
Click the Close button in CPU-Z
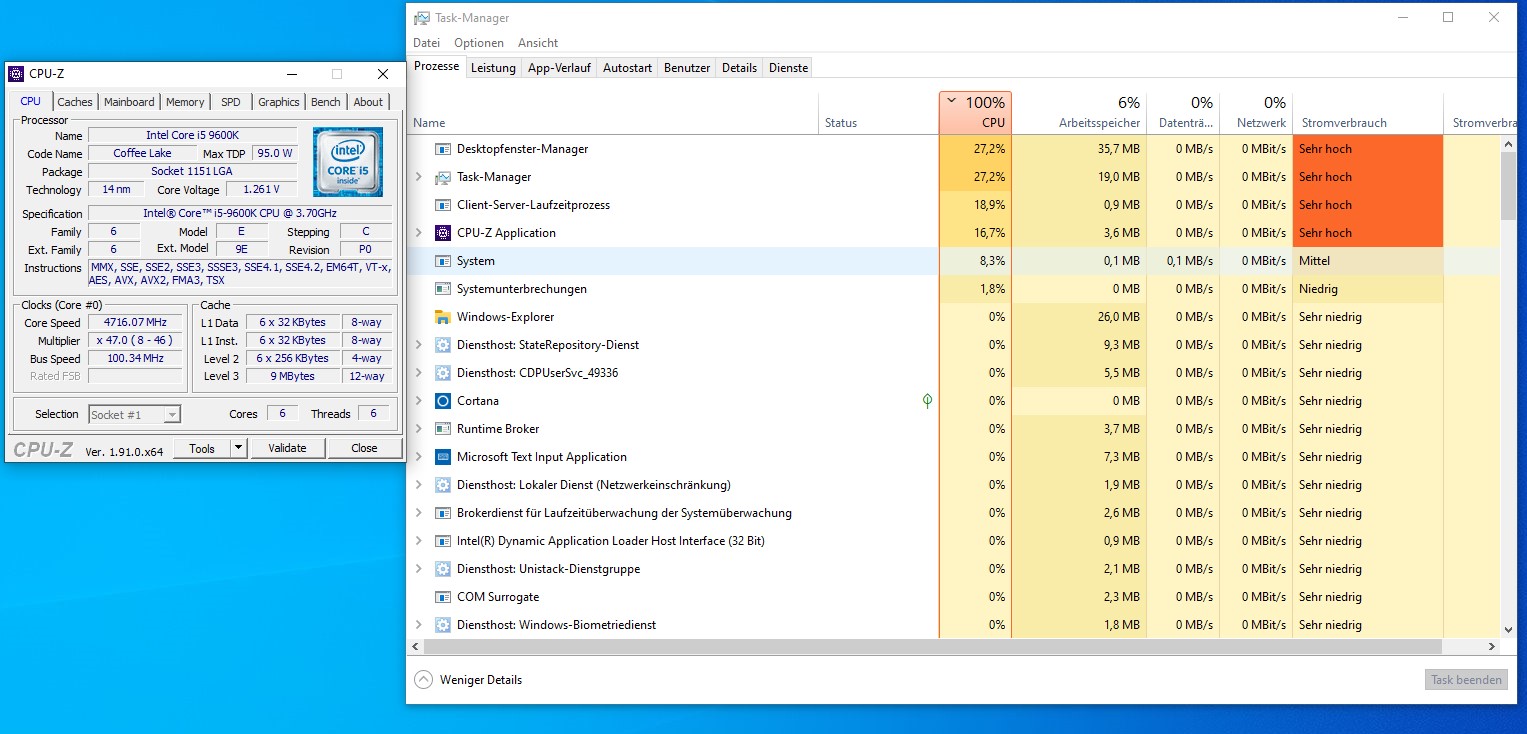[x=364, y=448]
